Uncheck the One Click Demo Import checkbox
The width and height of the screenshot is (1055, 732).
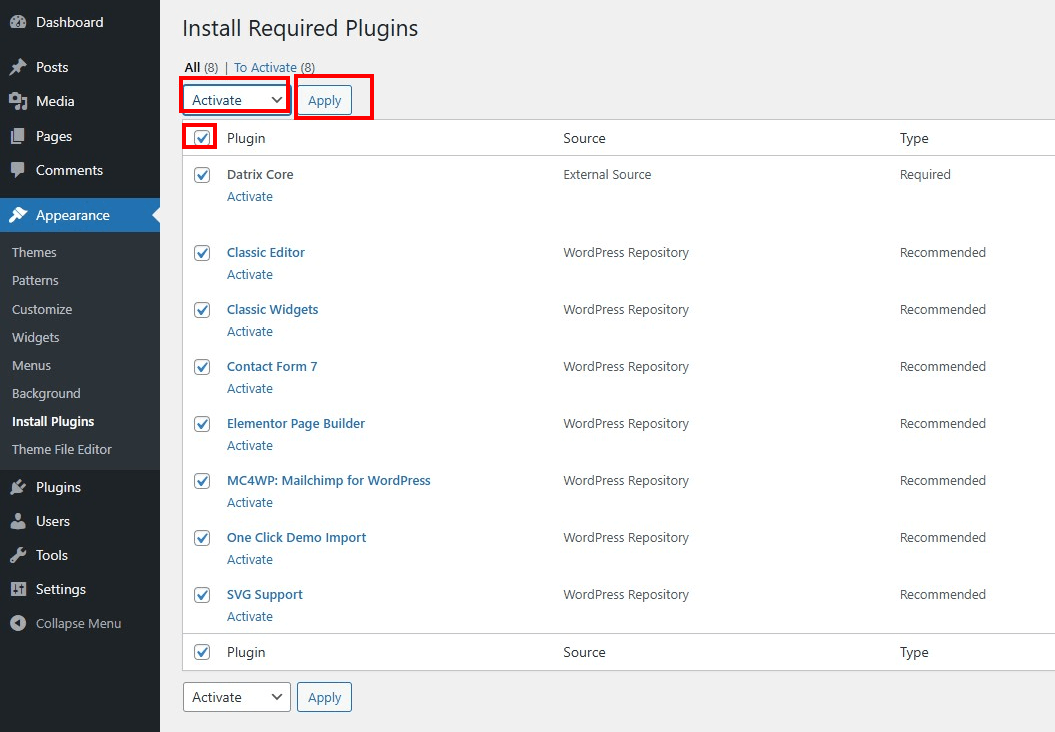click(x=202, y=538)
